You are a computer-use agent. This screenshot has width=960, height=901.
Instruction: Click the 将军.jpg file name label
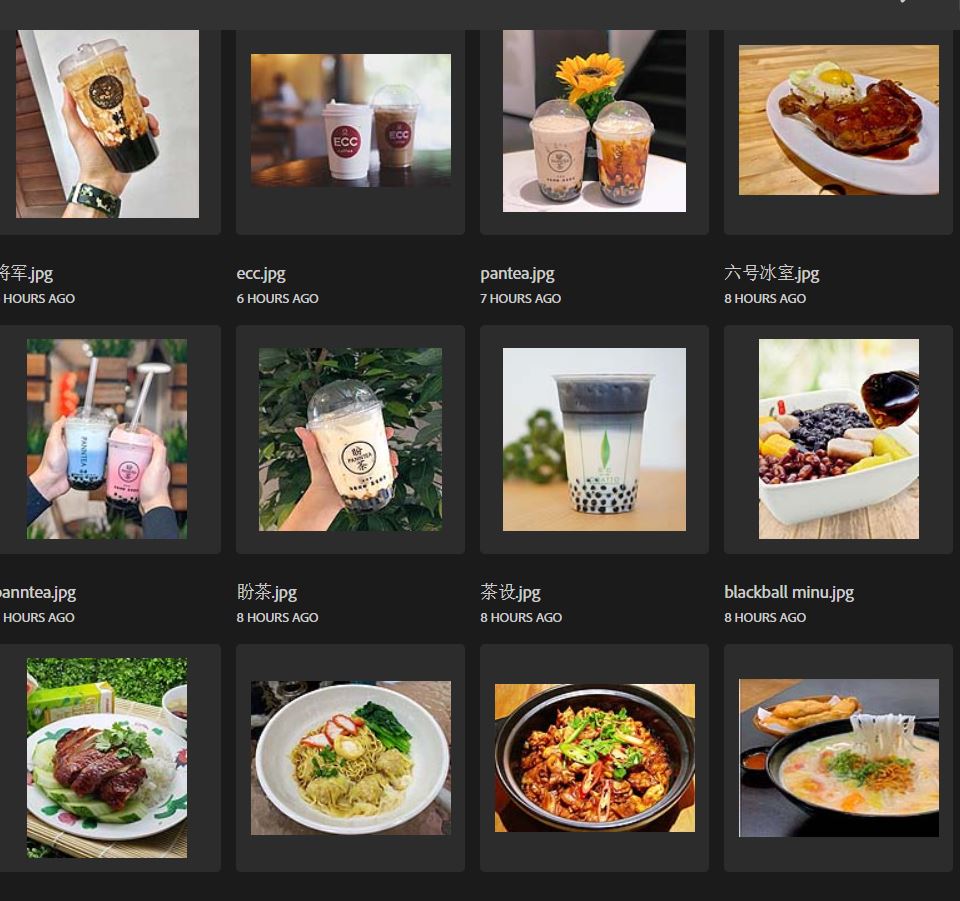26,273
